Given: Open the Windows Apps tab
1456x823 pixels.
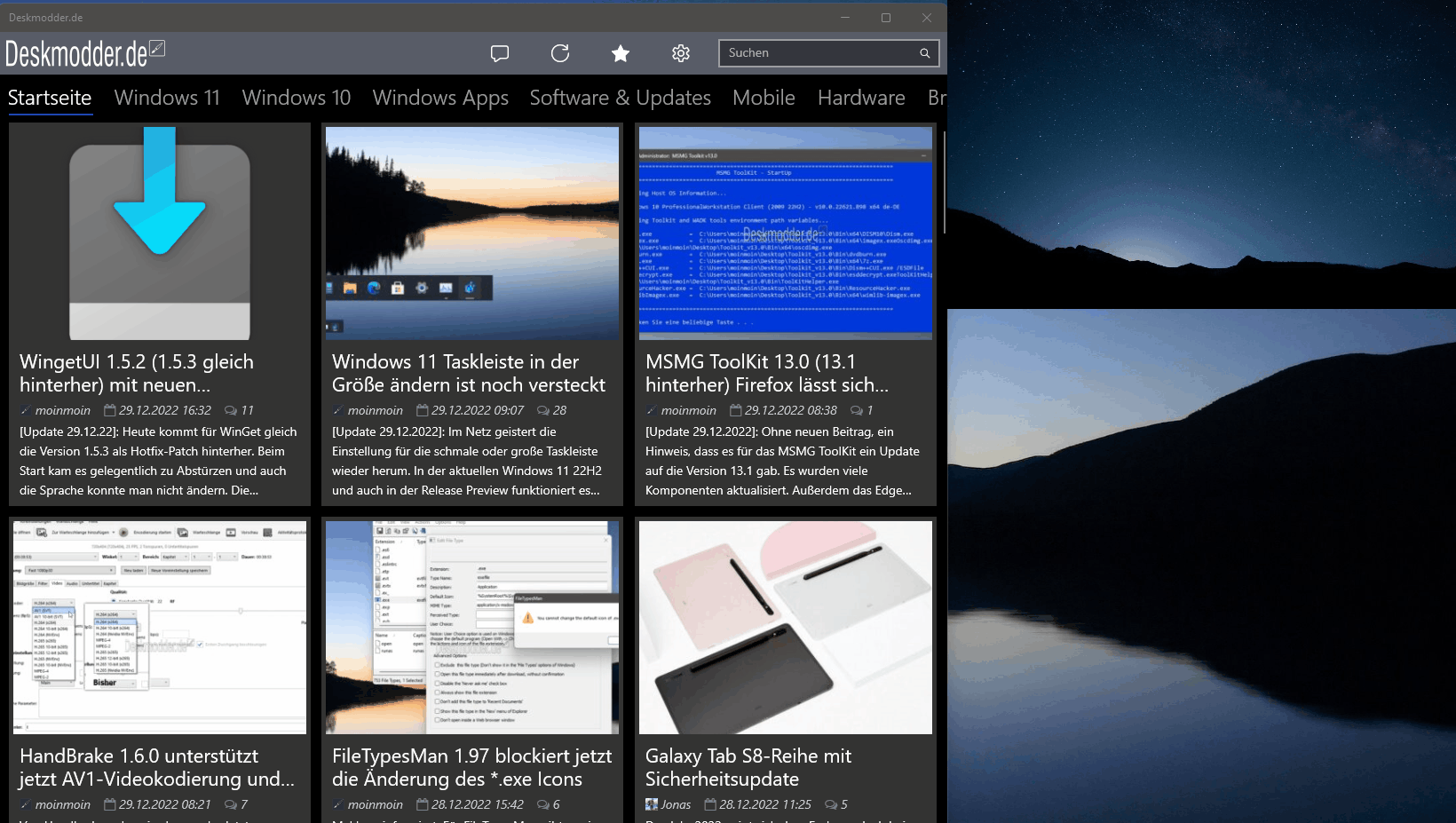Looking at the screenshot, I should point(440,98).
